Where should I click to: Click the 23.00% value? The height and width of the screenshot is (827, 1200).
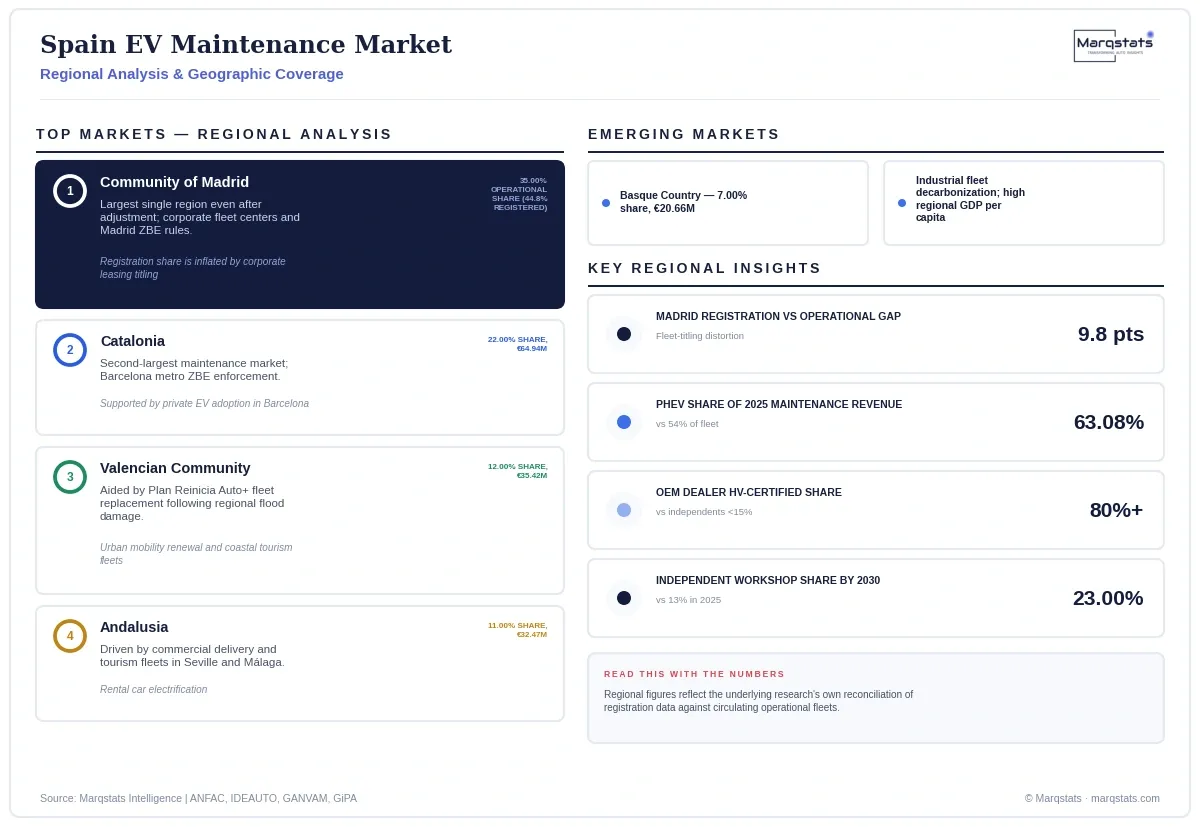click(1108, 598)
